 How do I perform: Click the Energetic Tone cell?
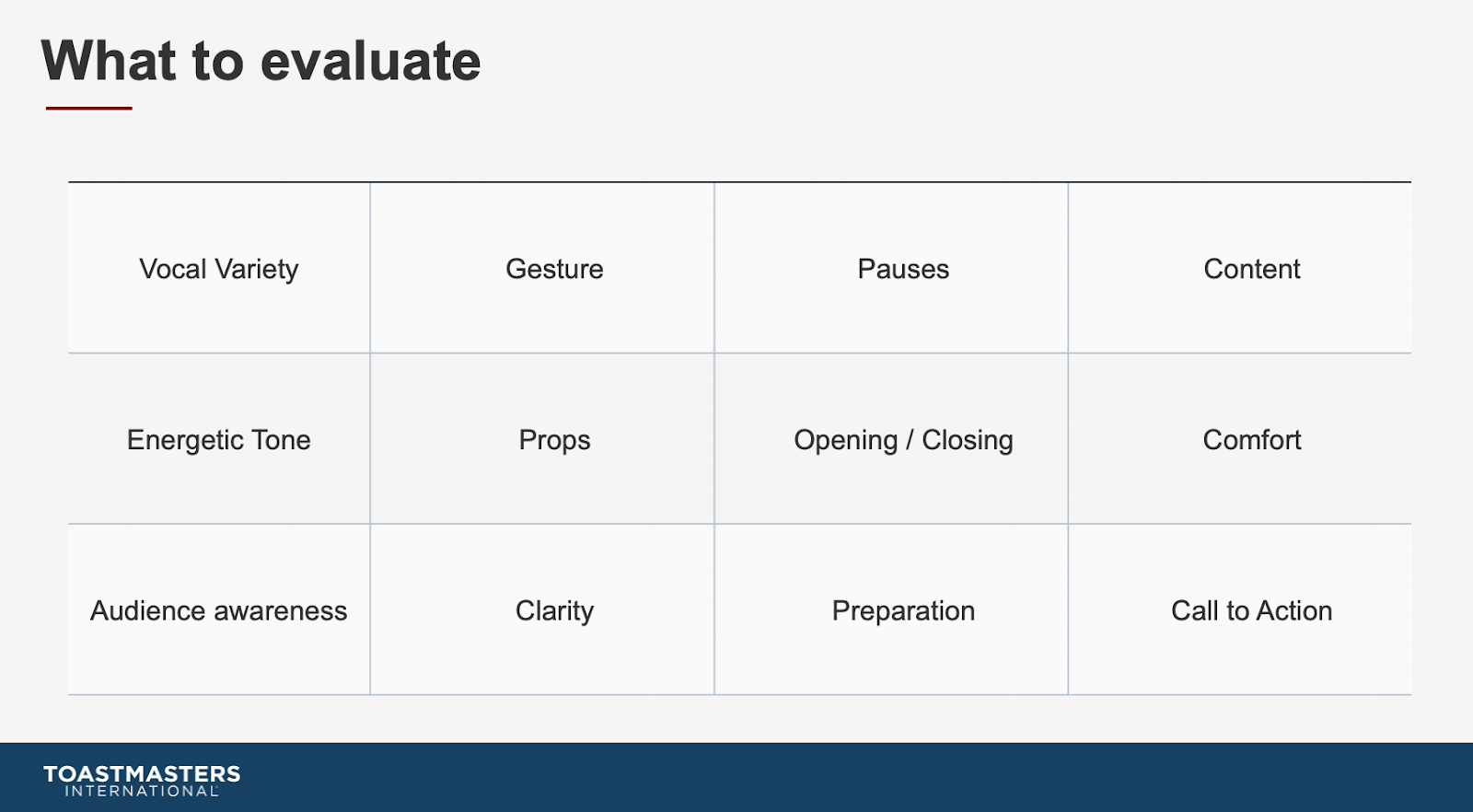[219, 439]
